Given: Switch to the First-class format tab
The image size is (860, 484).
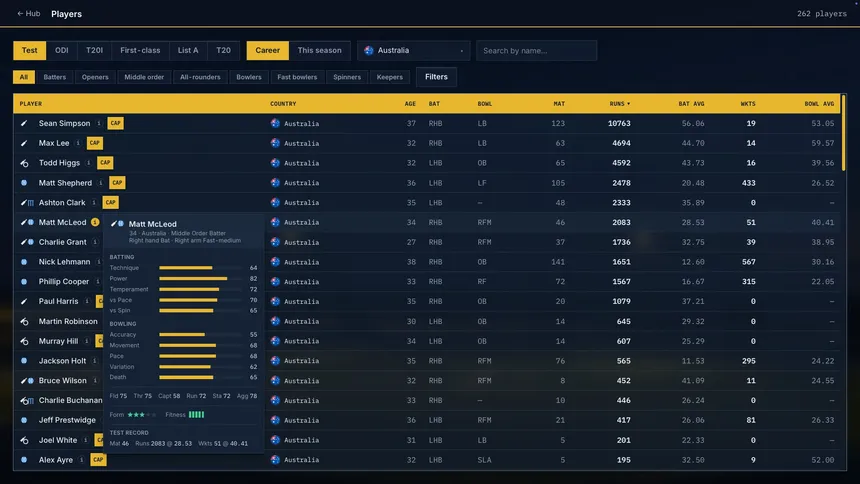Looking at the screenshot, I should (x=140, y=50).
